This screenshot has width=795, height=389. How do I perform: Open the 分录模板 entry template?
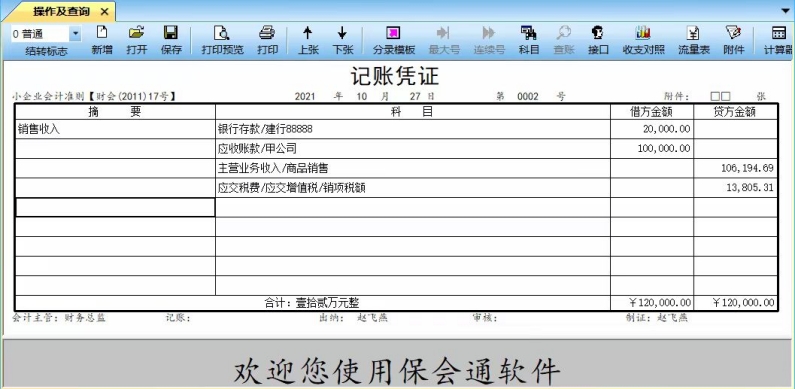coord(393,40)
